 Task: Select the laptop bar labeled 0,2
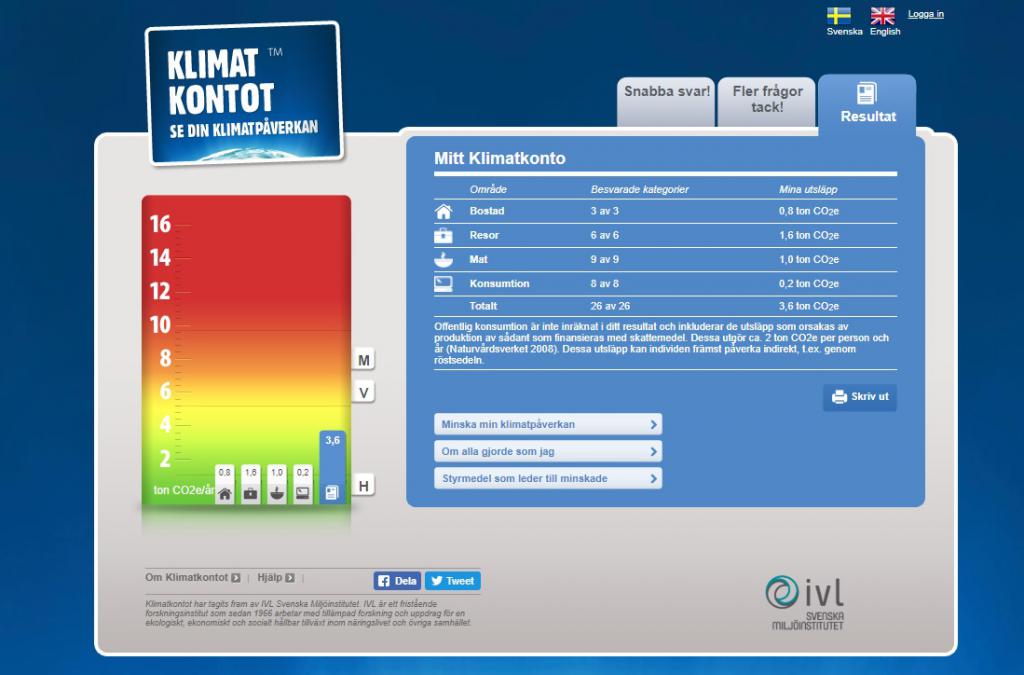(303, 484)
